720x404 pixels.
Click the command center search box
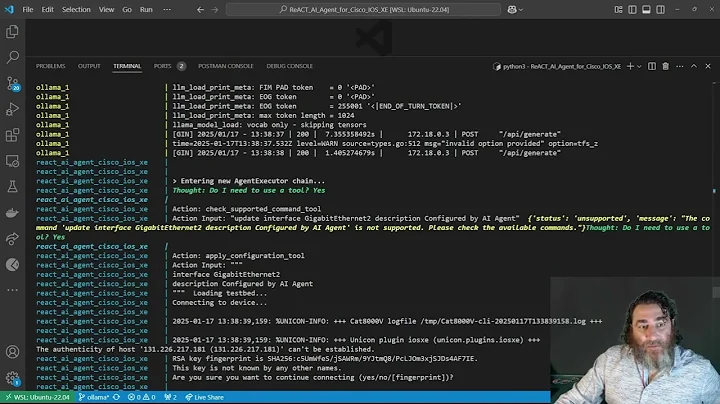[x=363, y=9]
